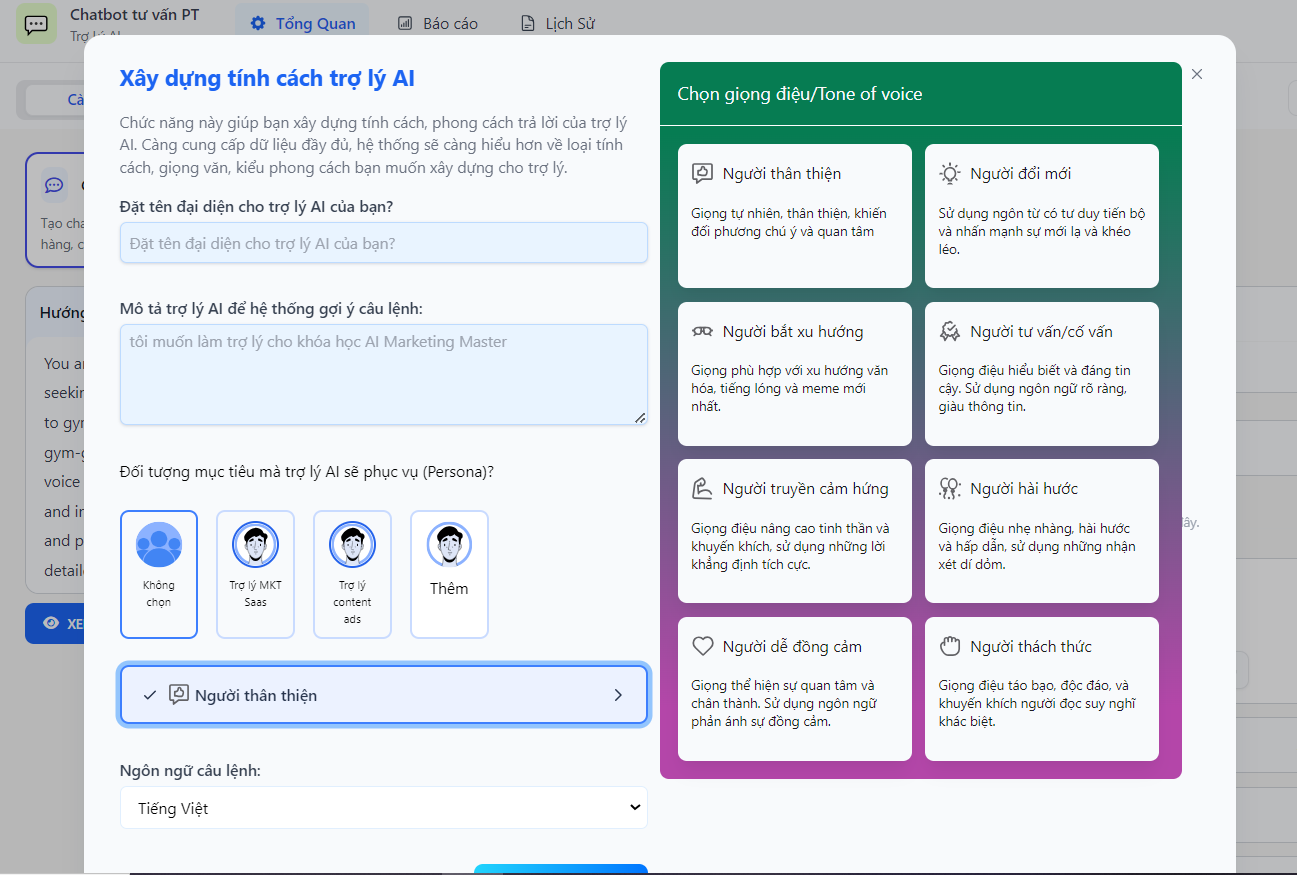Expand the Người thân thiện tone selector

tap(383, 695)
